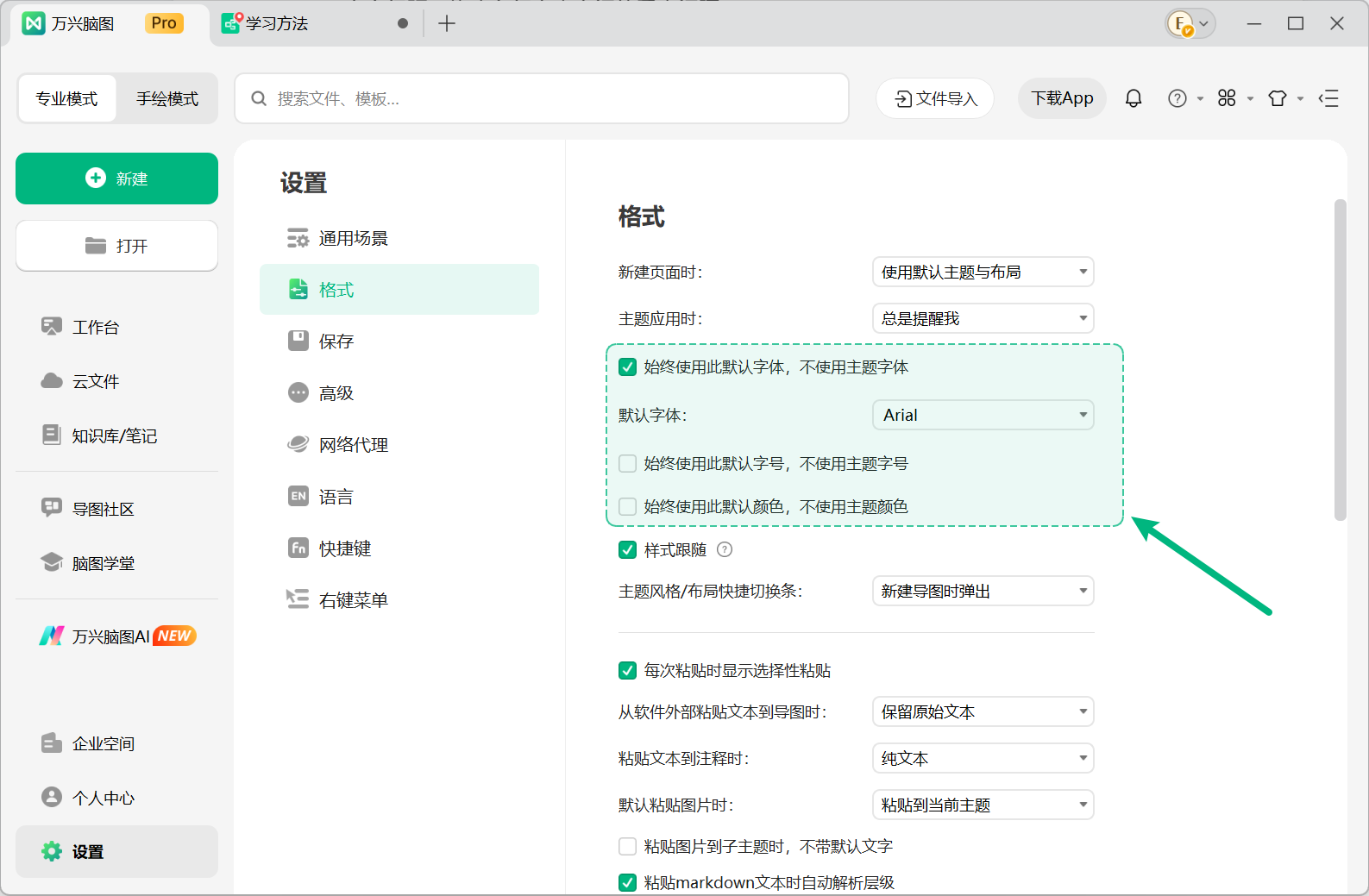
Task: Click the settings panel vertical scrollbar
Action: [1340, 360]
